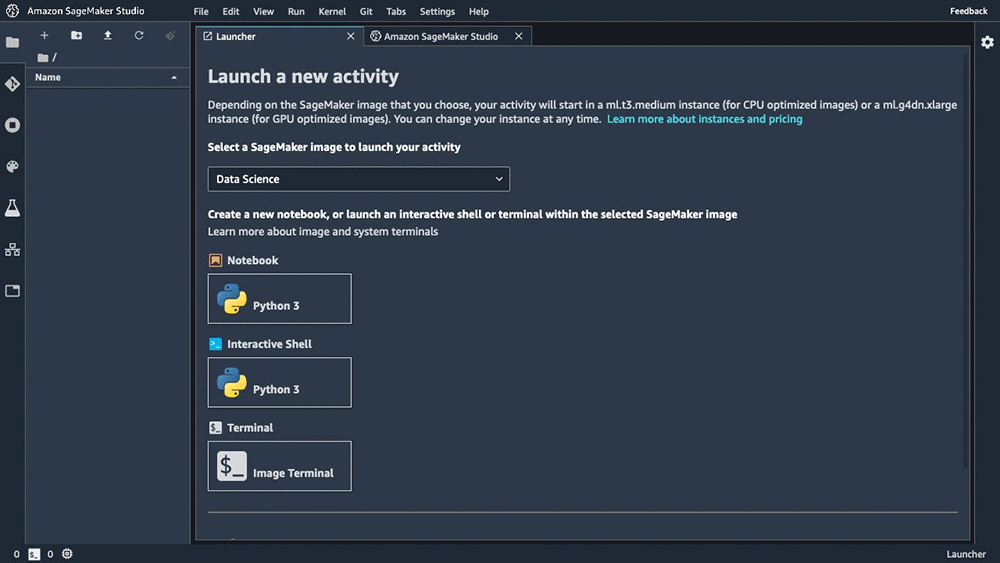Click the Notebook section icon
This screenshot has height=563, width=1000.
(x=216, y=260)
